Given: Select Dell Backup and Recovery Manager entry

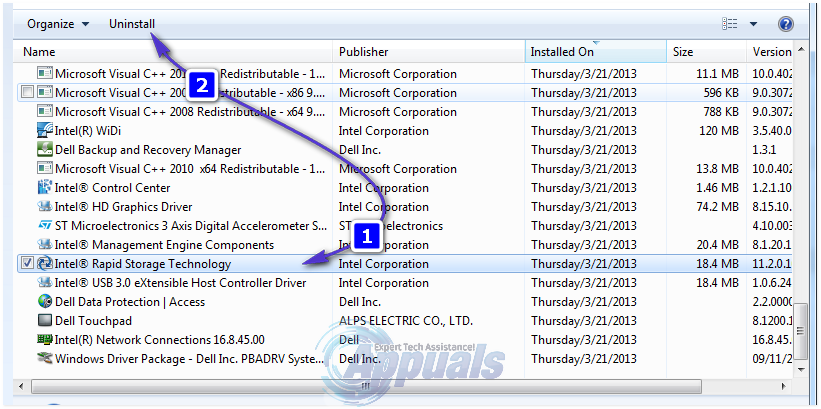Looking at the screenshot, I should [148, 150].
